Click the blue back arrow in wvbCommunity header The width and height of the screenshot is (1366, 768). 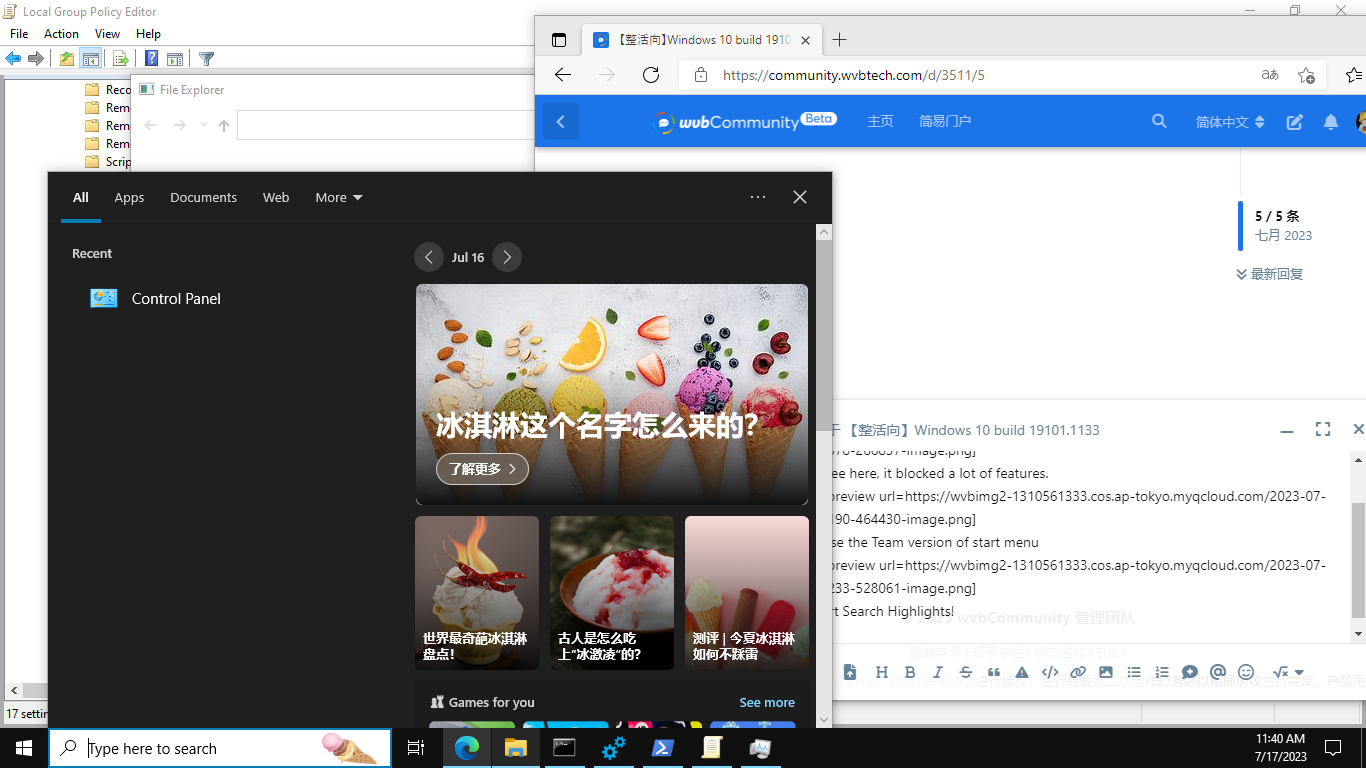(x=561, y=122)
